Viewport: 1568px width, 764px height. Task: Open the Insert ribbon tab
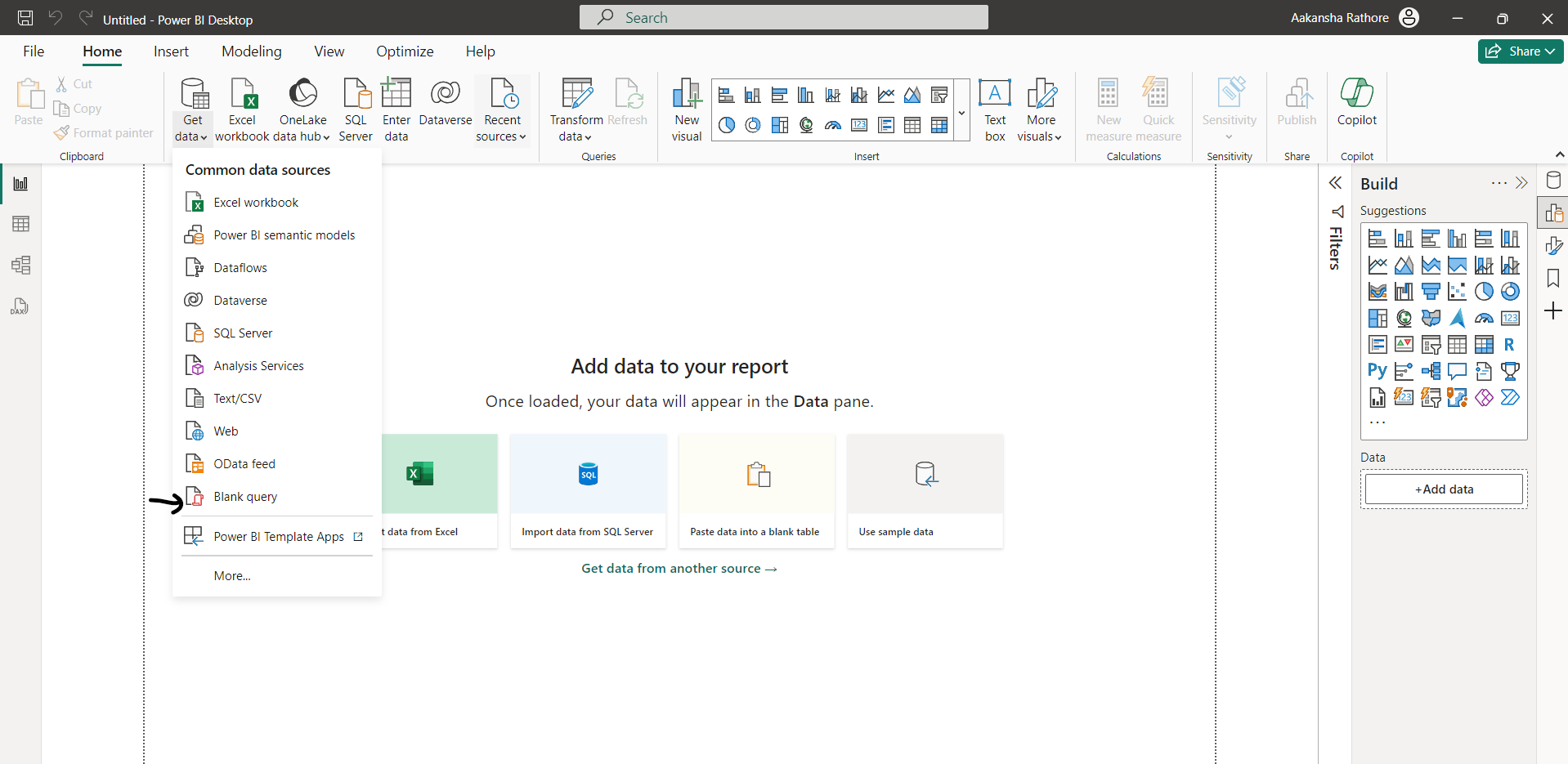pos(171,51)
